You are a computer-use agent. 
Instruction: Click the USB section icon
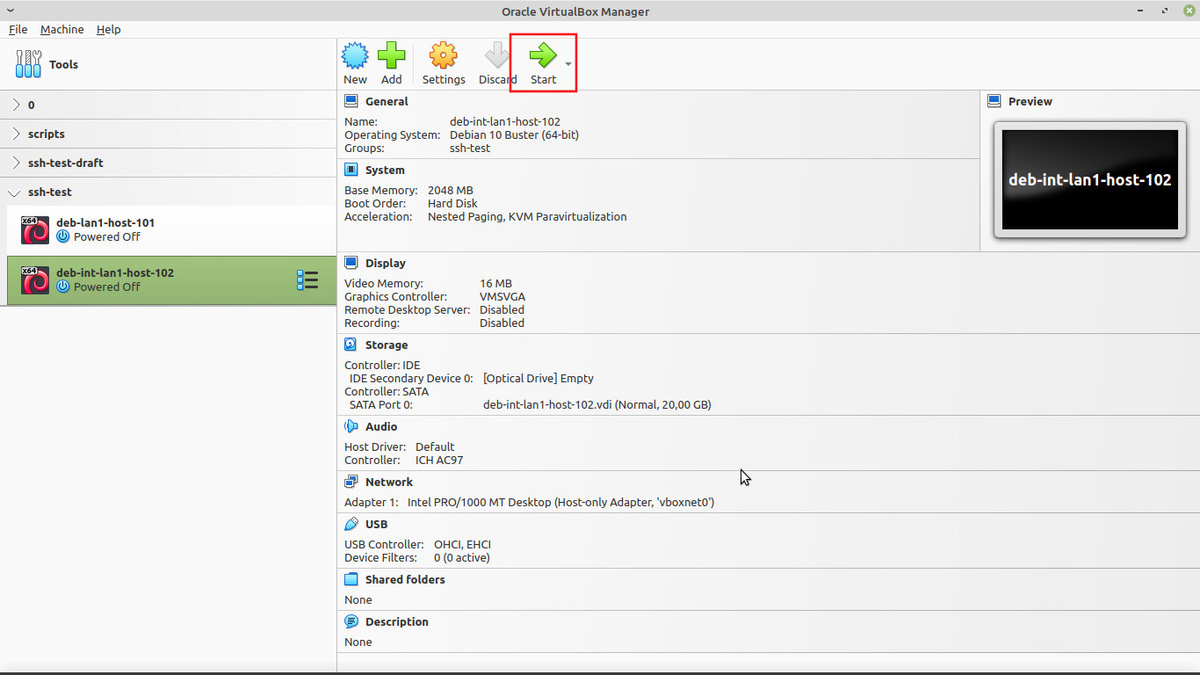[351, 524]
